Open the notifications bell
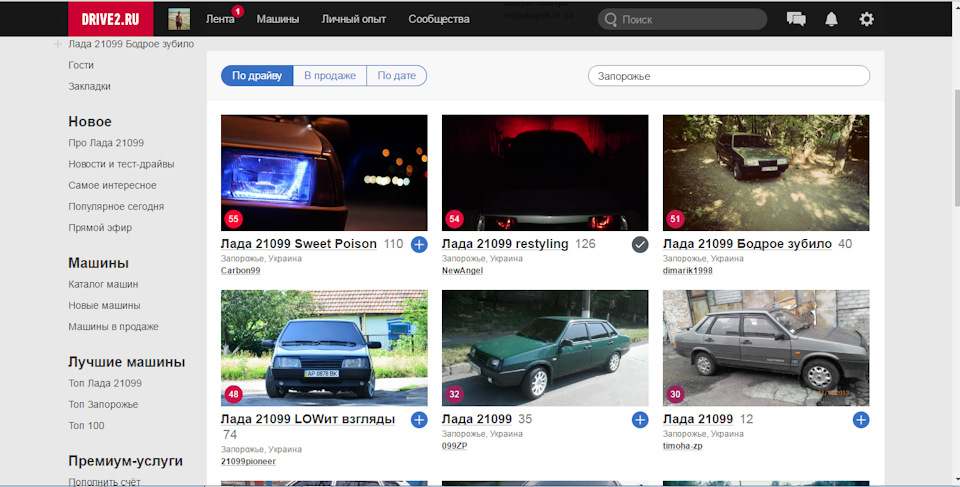 [831, 19]
